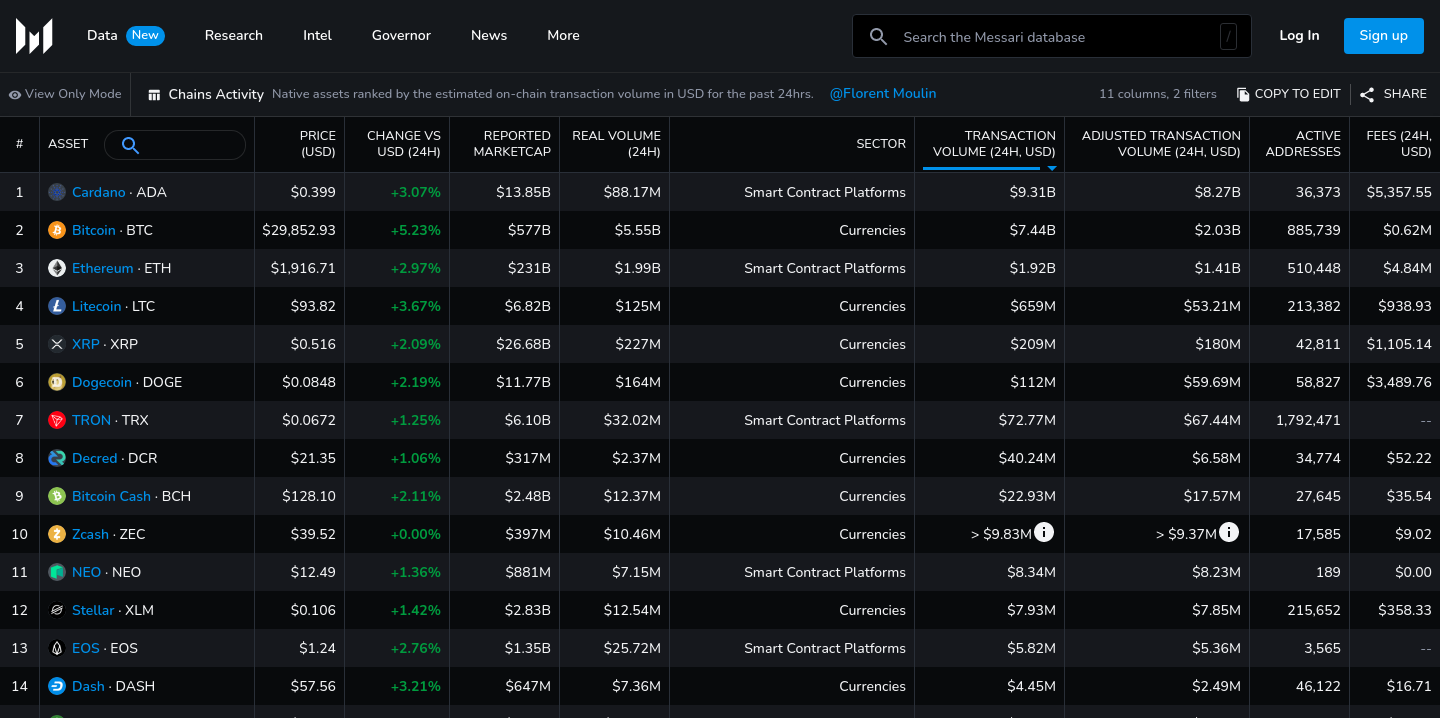1440x718 pixels.
Task: Open the Dogecoin asset link
Action: 102,382
